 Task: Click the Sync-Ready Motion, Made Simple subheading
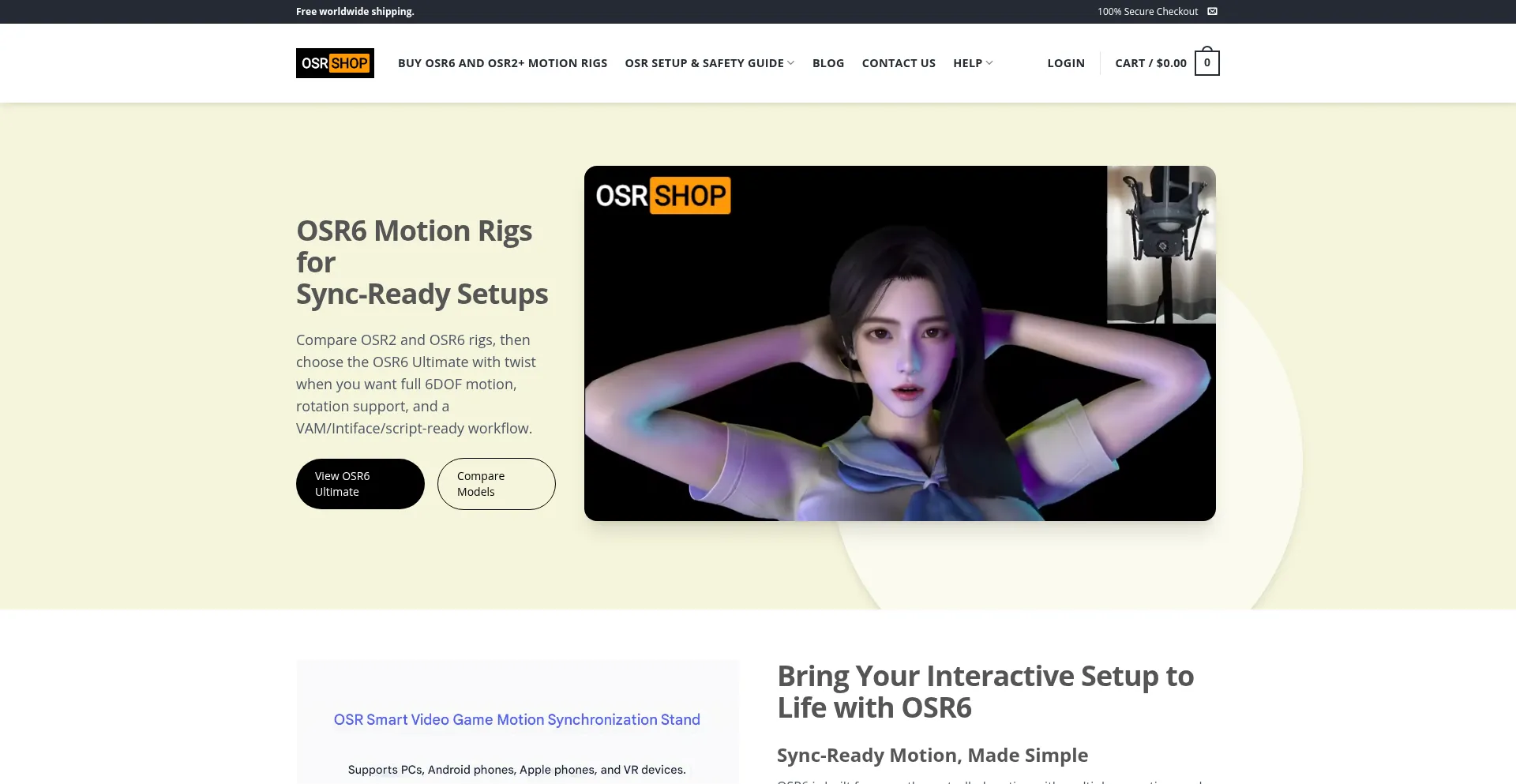click(x=932, y=755)
